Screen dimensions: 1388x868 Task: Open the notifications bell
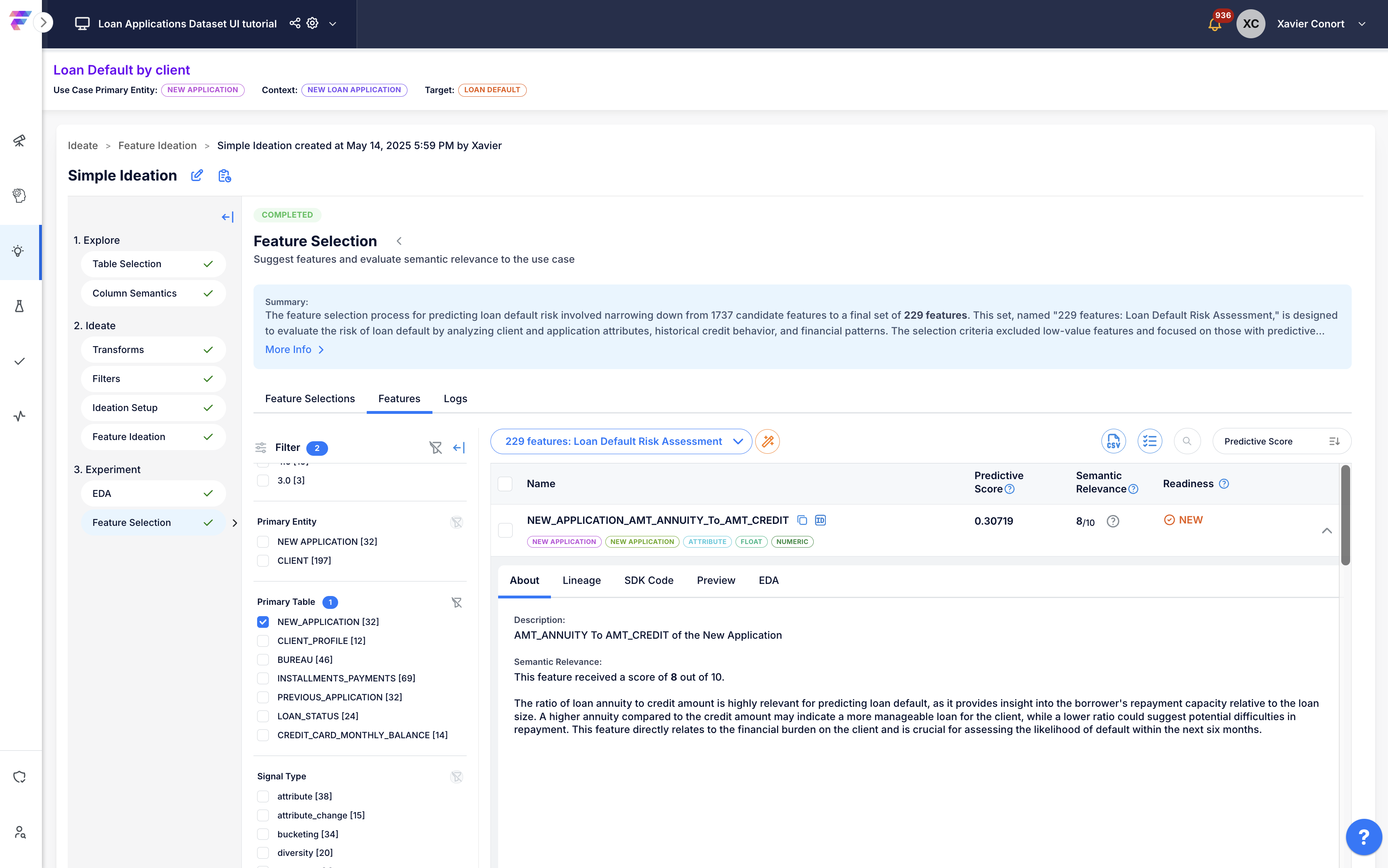(1214, 24)
